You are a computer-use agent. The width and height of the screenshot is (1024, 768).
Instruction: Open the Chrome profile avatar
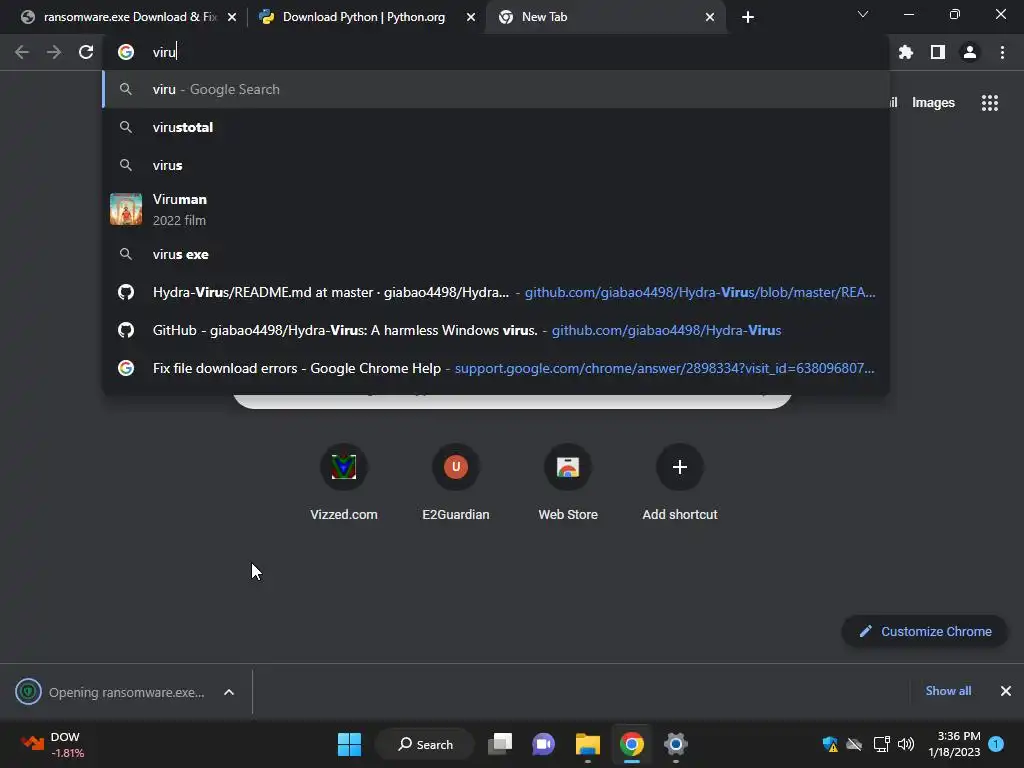969,52
